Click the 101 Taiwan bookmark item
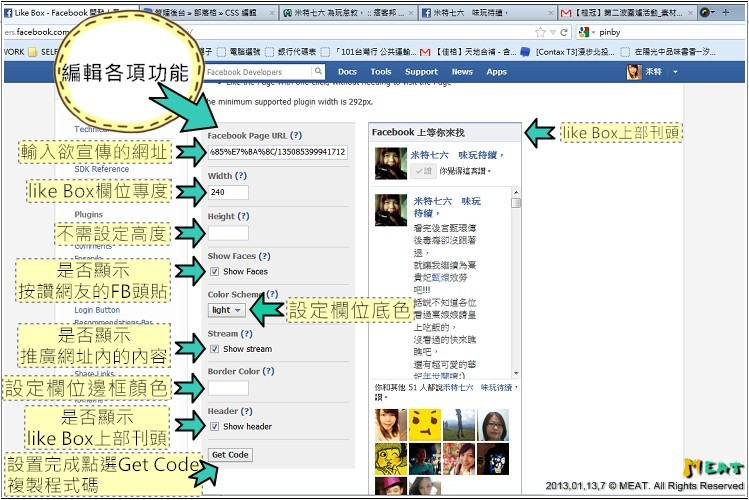749x500 pixels. point(370,52)
